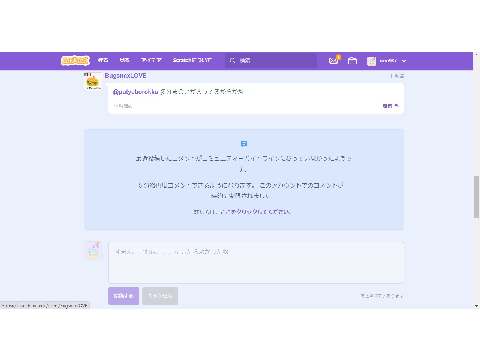Expand the account dropdown arrow
The height and width of the screenshot is (360, 480).
pyautogui.click(x=404, y=61)
